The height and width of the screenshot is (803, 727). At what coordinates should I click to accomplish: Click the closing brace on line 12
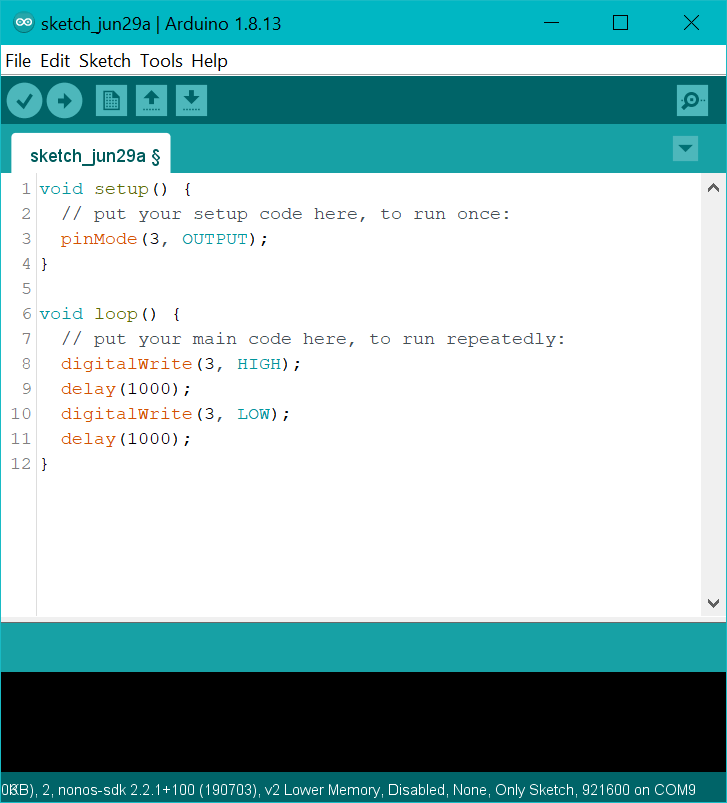tap(44, 464)
